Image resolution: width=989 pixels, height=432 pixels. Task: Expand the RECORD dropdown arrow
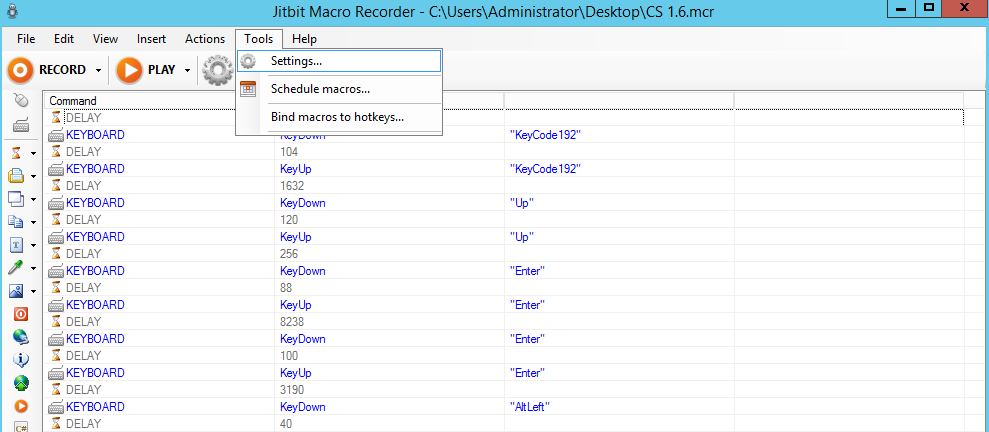click(x=98, y=71)
